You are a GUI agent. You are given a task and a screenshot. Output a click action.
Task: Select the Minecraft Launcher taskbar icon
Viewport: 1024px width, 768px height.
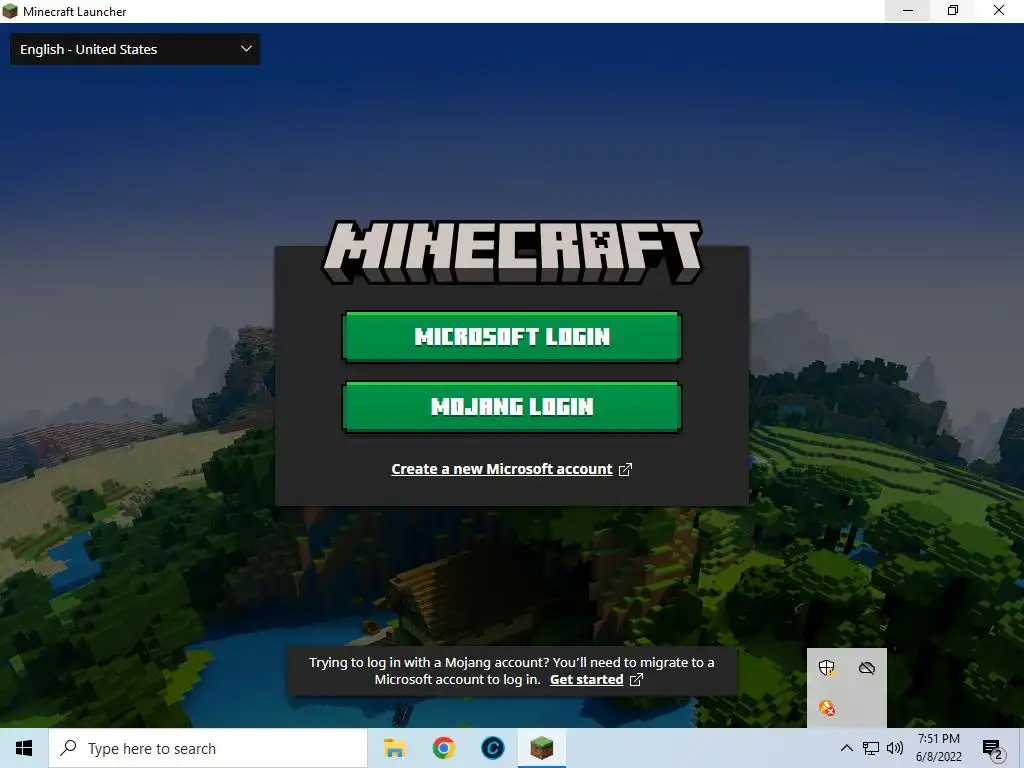[x=541, y=748]
